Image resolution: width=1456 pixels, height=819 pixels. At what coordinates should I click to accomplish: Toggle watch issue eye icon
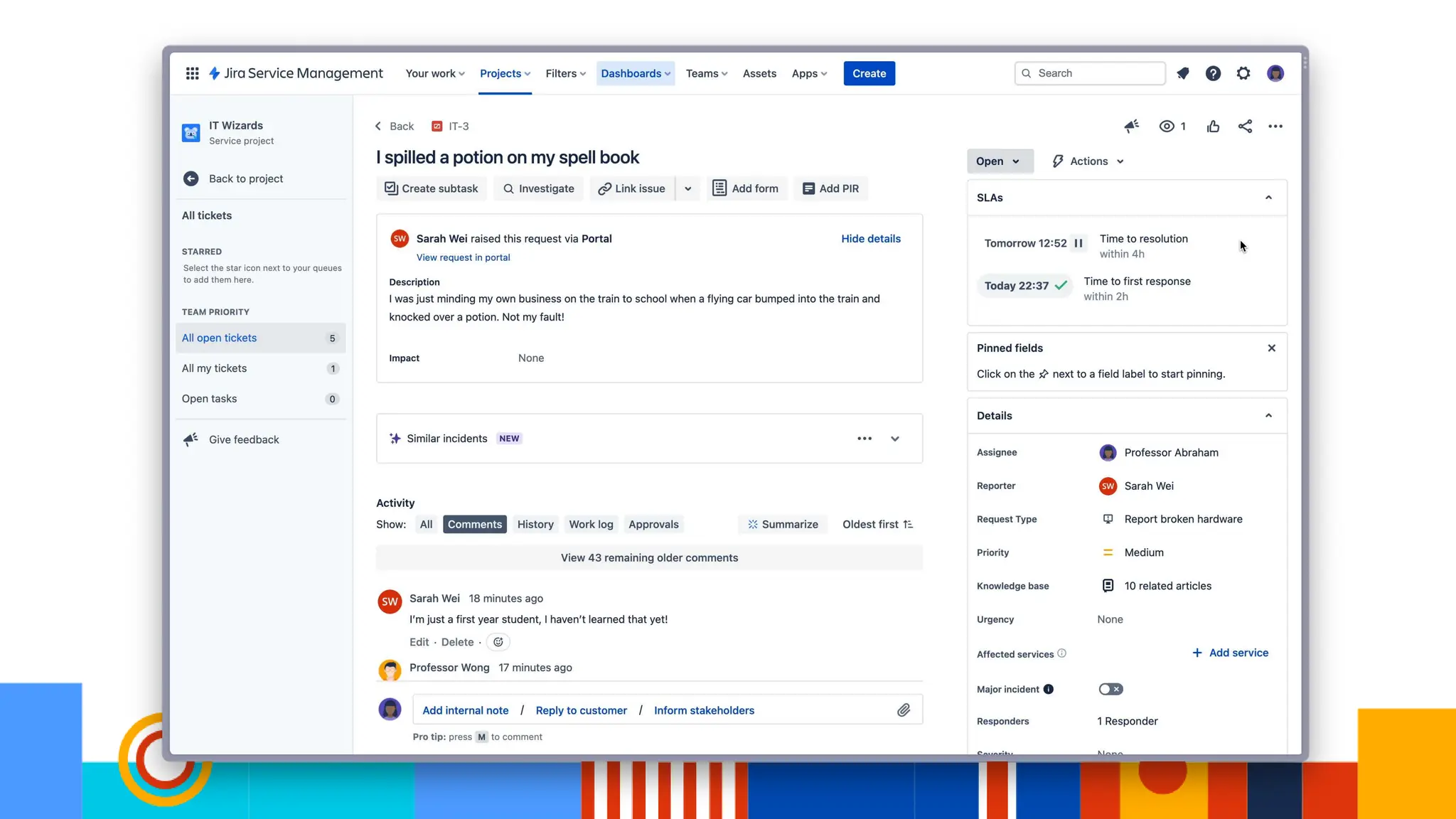pos(1167,127)
